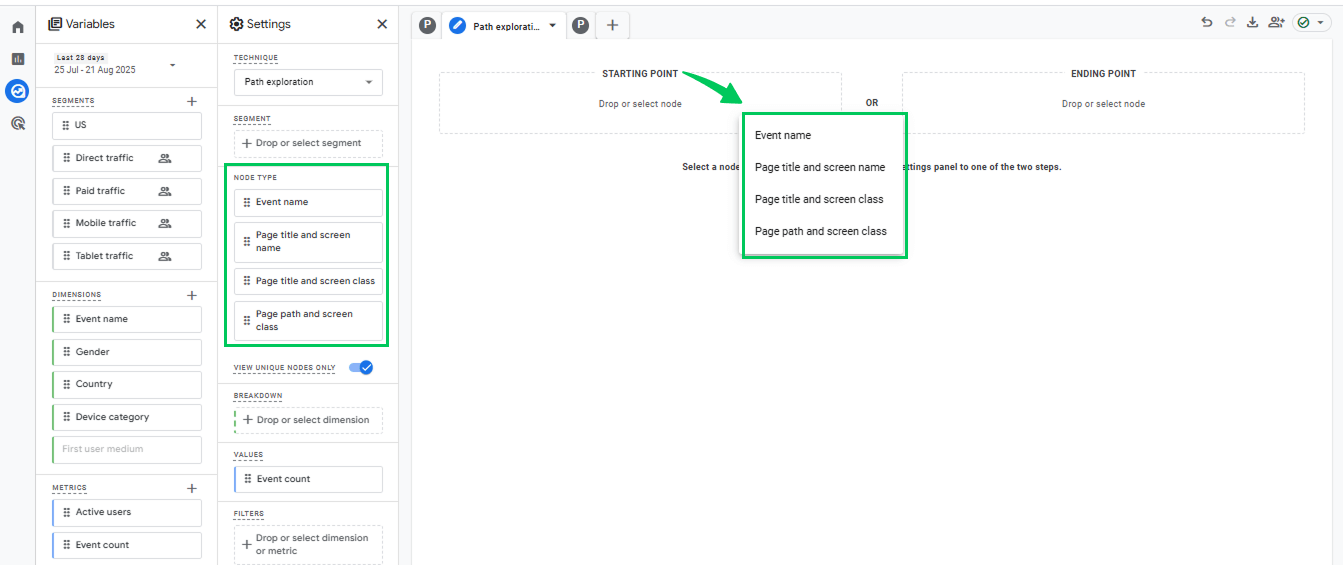Expand the Technique Path exploration dropdown
This screenshot has height=565, width=1343.
coord(308,82)
